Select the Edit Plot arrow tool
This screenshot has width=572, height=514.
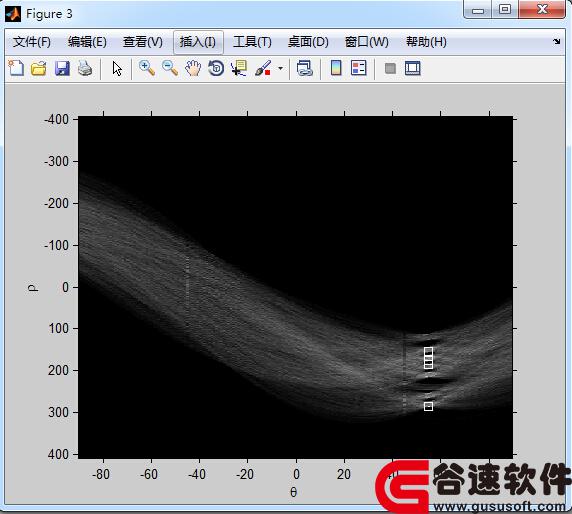[x=117, y=69]
